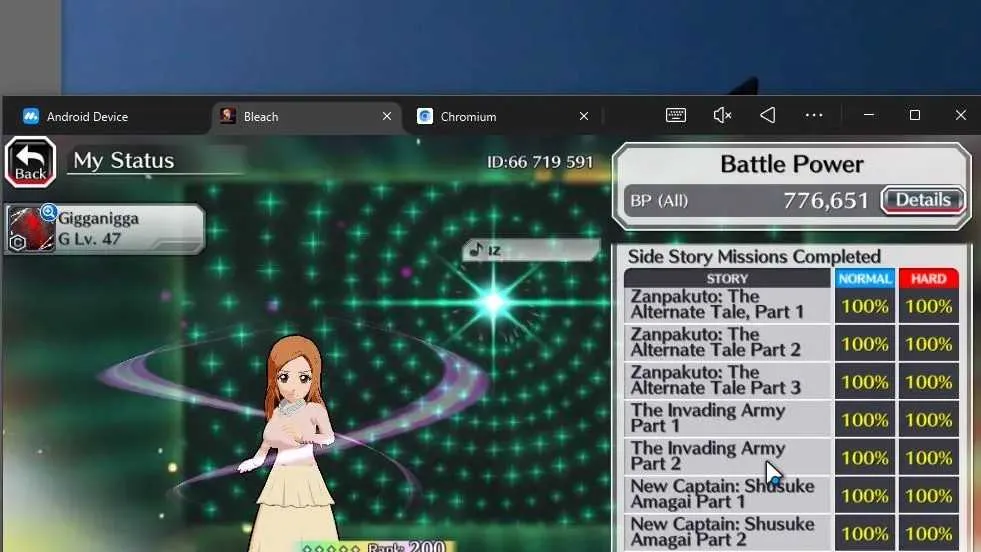The height and width of the screenshot is (552, 981).
Task: Click Normal 100% for Amagai Part 1
Action: pyautogui.click(x=865, y=496)
